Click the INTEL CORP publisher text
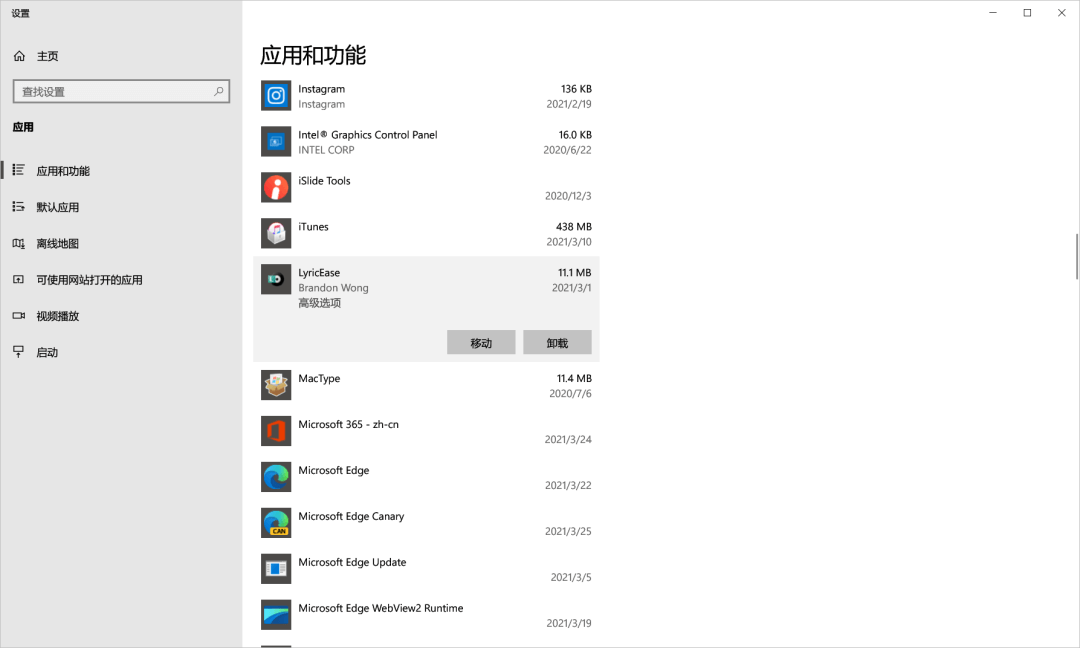This screenshot has height=648, width=1080. pos(326,150)
